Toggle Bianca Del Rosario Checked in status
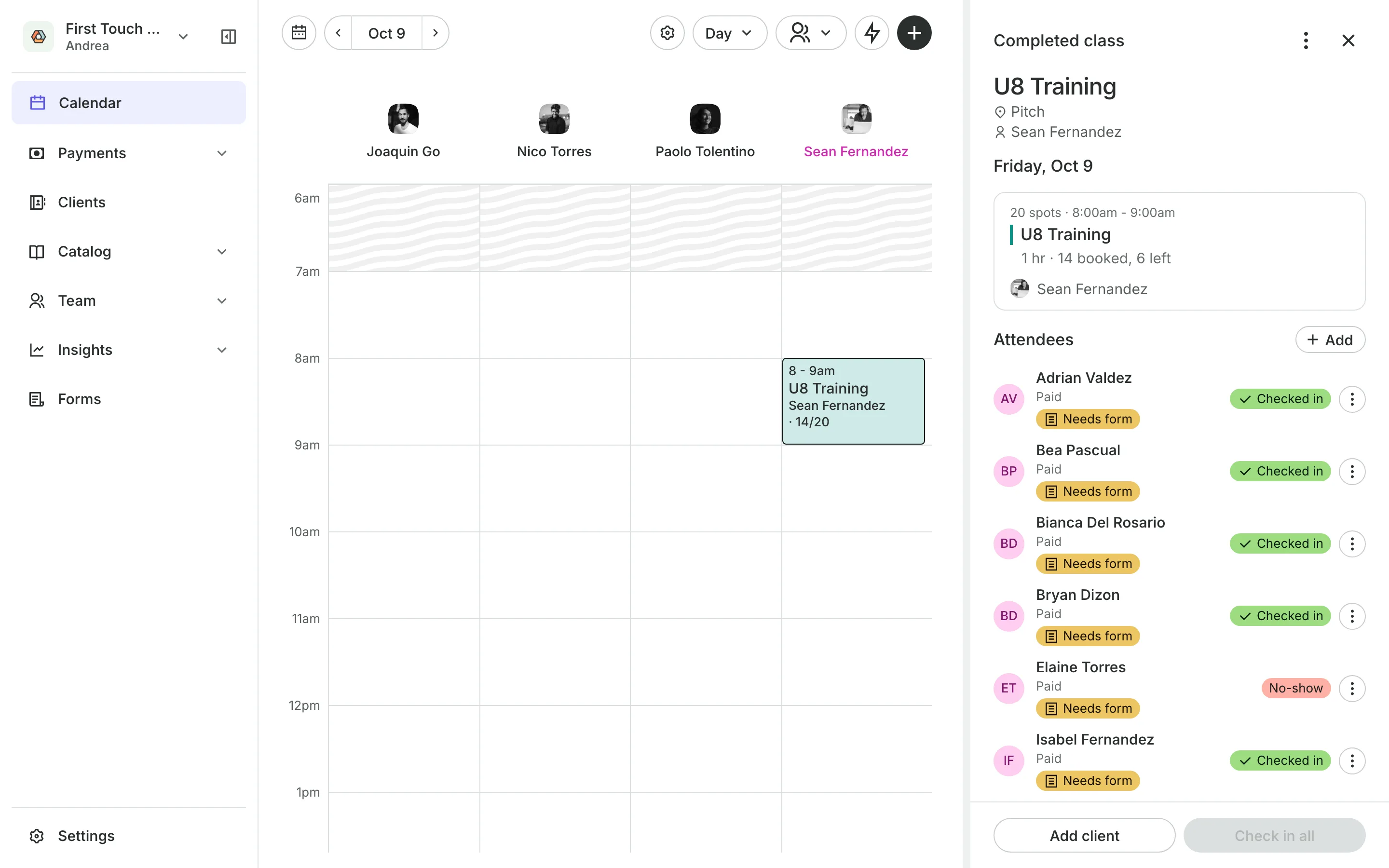 tap(1280, 543)
